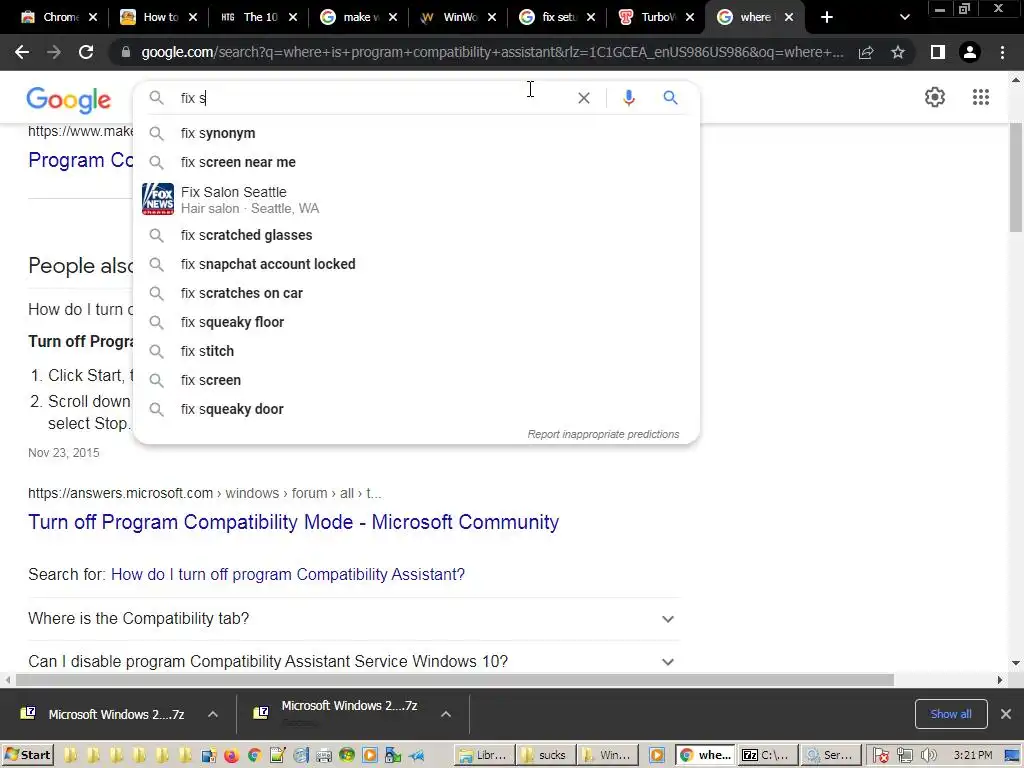Screen dimensions: 1024x768
Task: Bookmark this page with the star icon
Action: [x=898, y=52]
